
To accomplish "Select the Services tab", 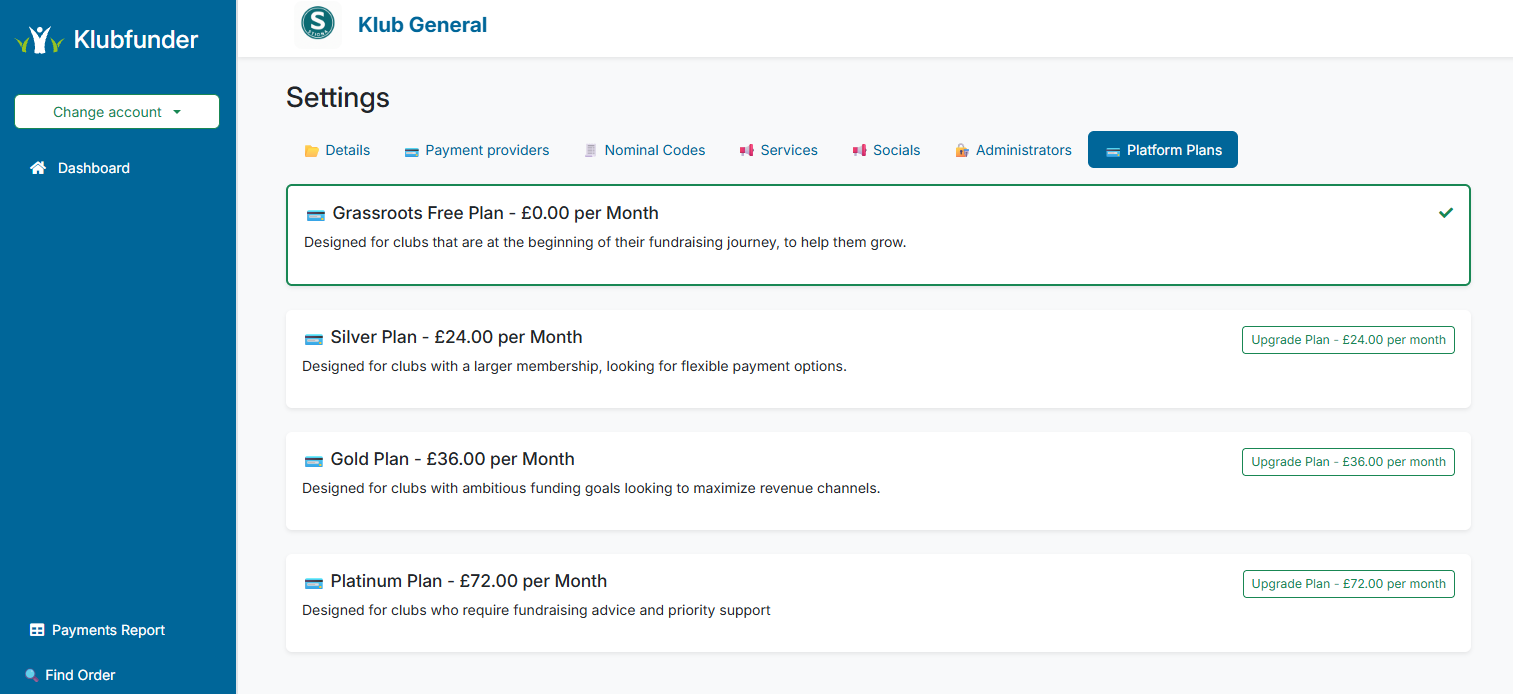I will tap(778, 150).
